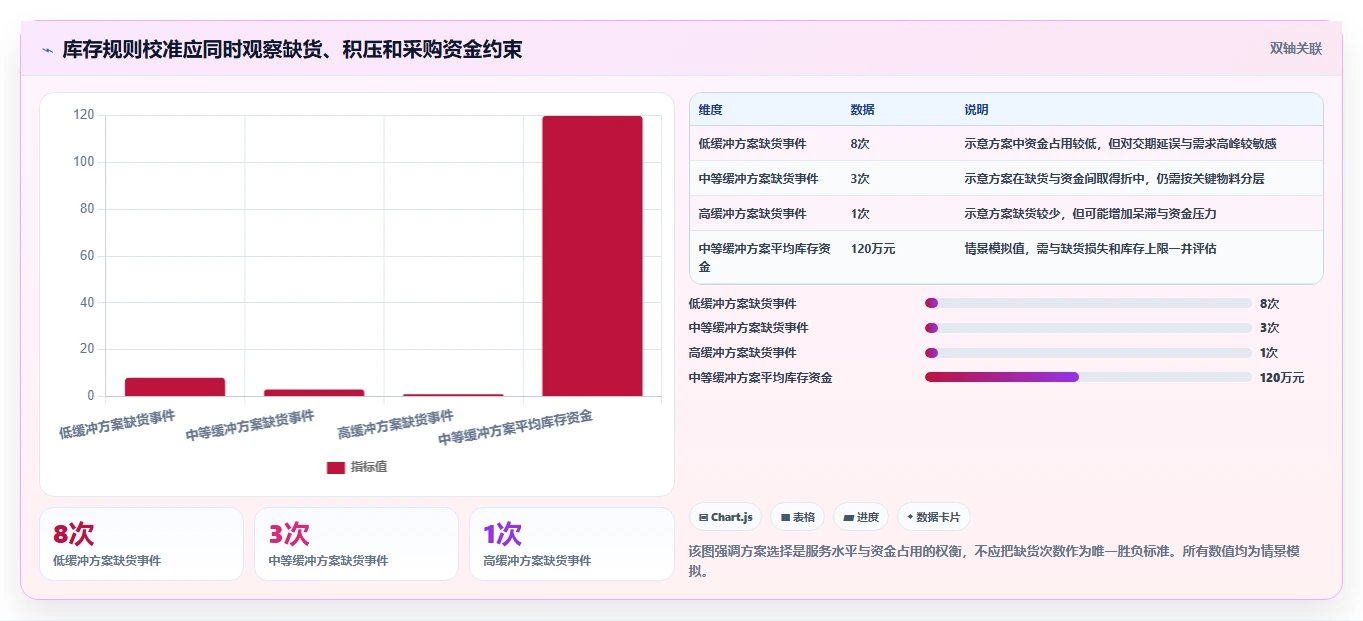The height and width of the screenshot is (621, 1363).
Task: Click the description starting 情景模拟值
Action: (x=1090, y=248)
